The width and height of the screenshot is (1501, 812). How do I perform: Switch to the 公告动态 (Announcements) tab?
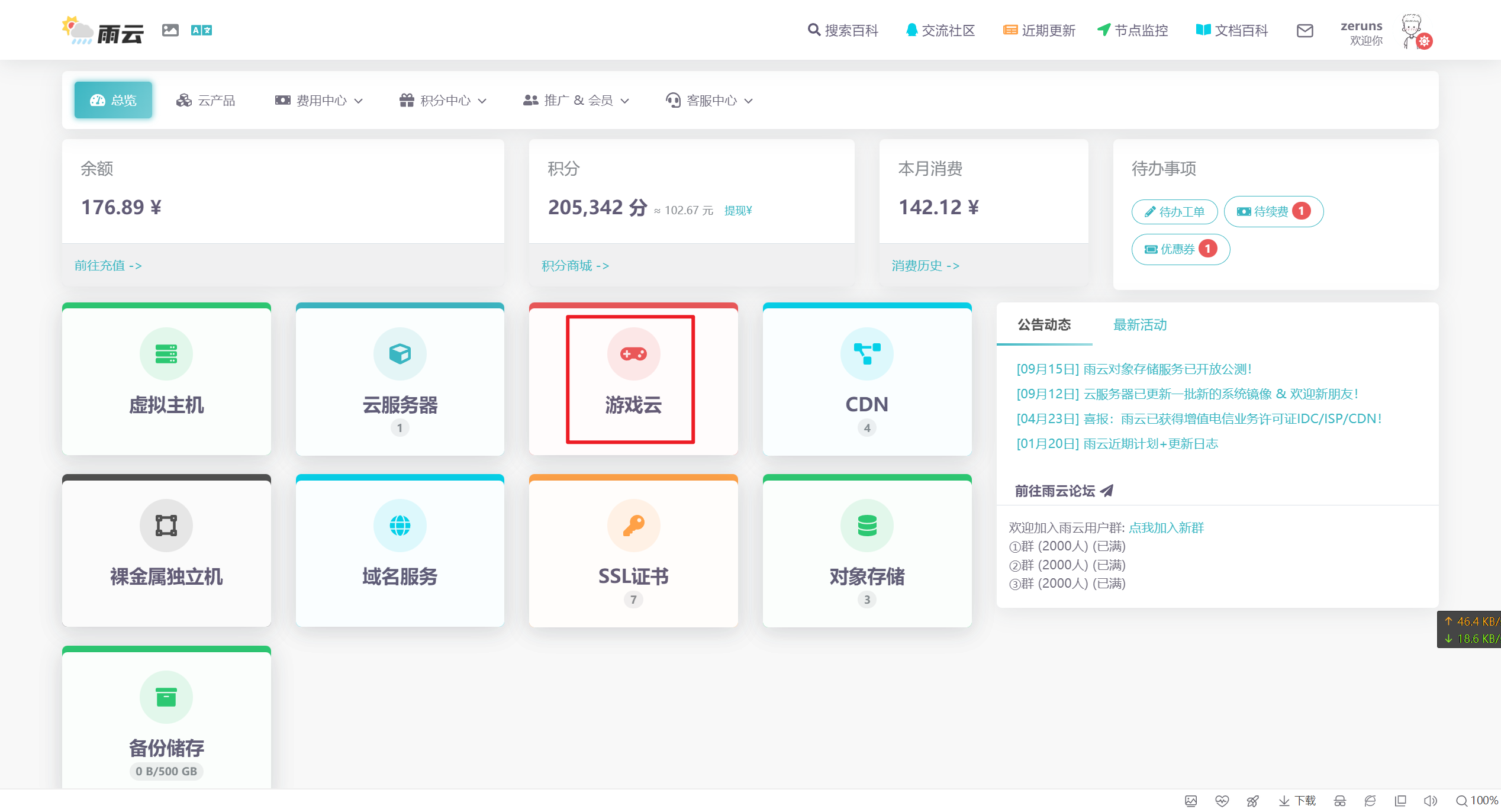coord(1044,324)
